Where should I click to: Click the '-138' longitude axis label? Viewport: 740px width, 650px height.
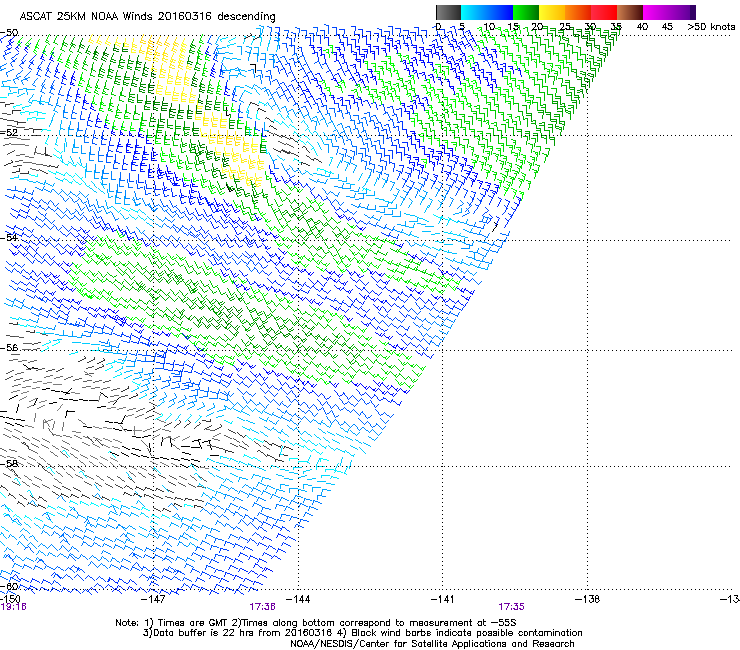point(588,599)
